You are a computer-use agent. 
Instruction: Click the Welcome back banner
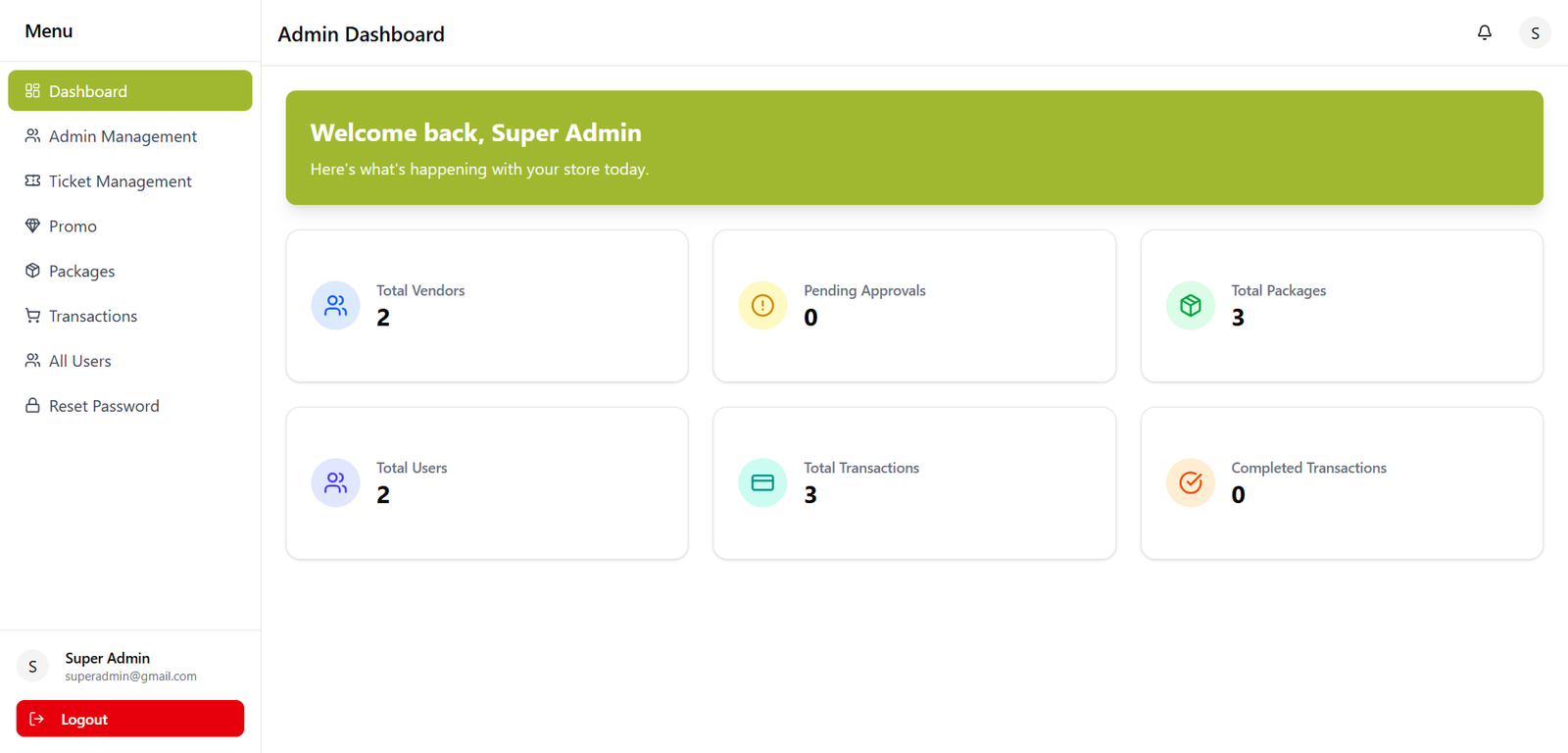tap(913, 148)
